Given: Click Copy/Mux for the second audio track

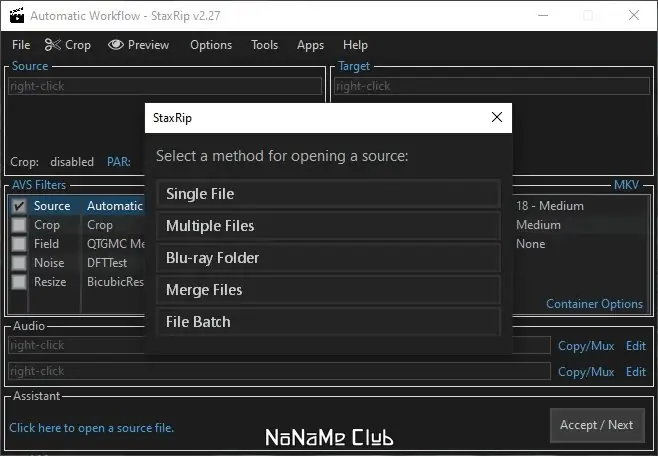Looking at the screenshot, I should click(x=586, y=372).
